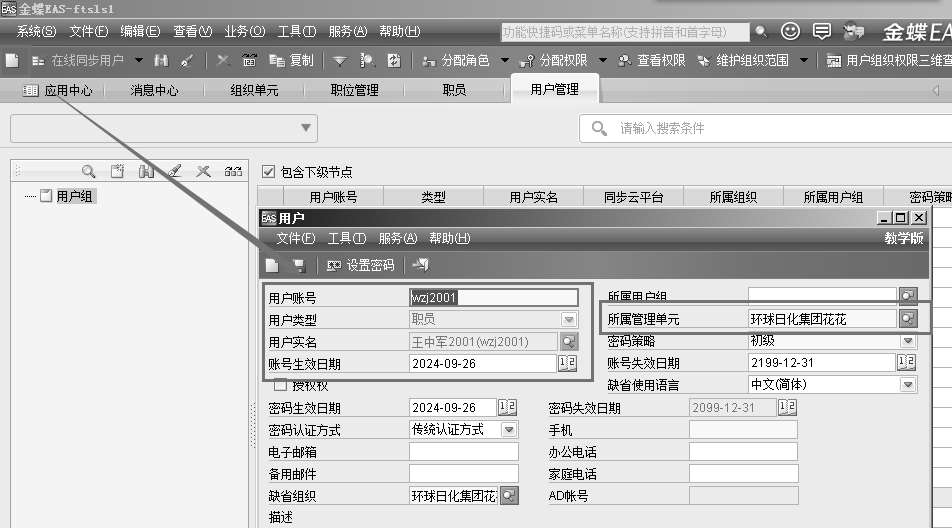Click the filter funnel icon in main toolbar

(340, 61)
